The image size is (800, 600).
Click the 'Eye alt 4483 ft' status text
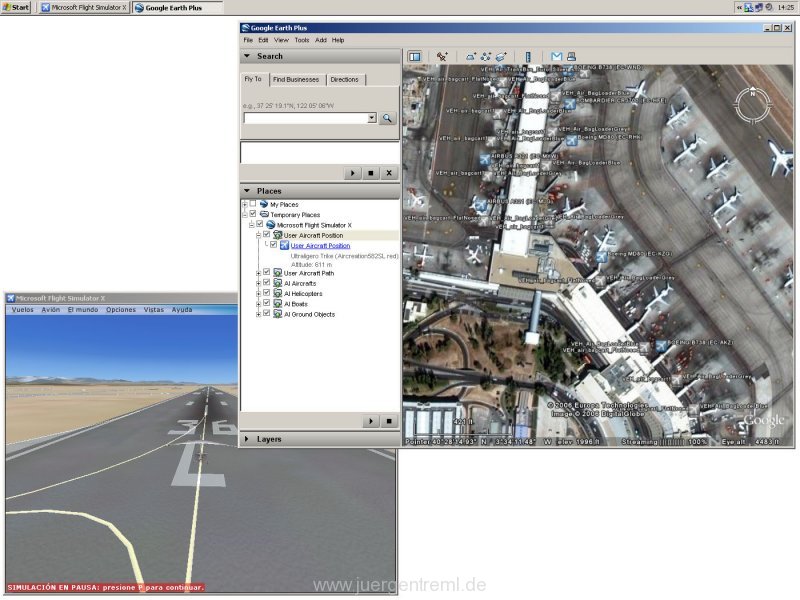750,442
